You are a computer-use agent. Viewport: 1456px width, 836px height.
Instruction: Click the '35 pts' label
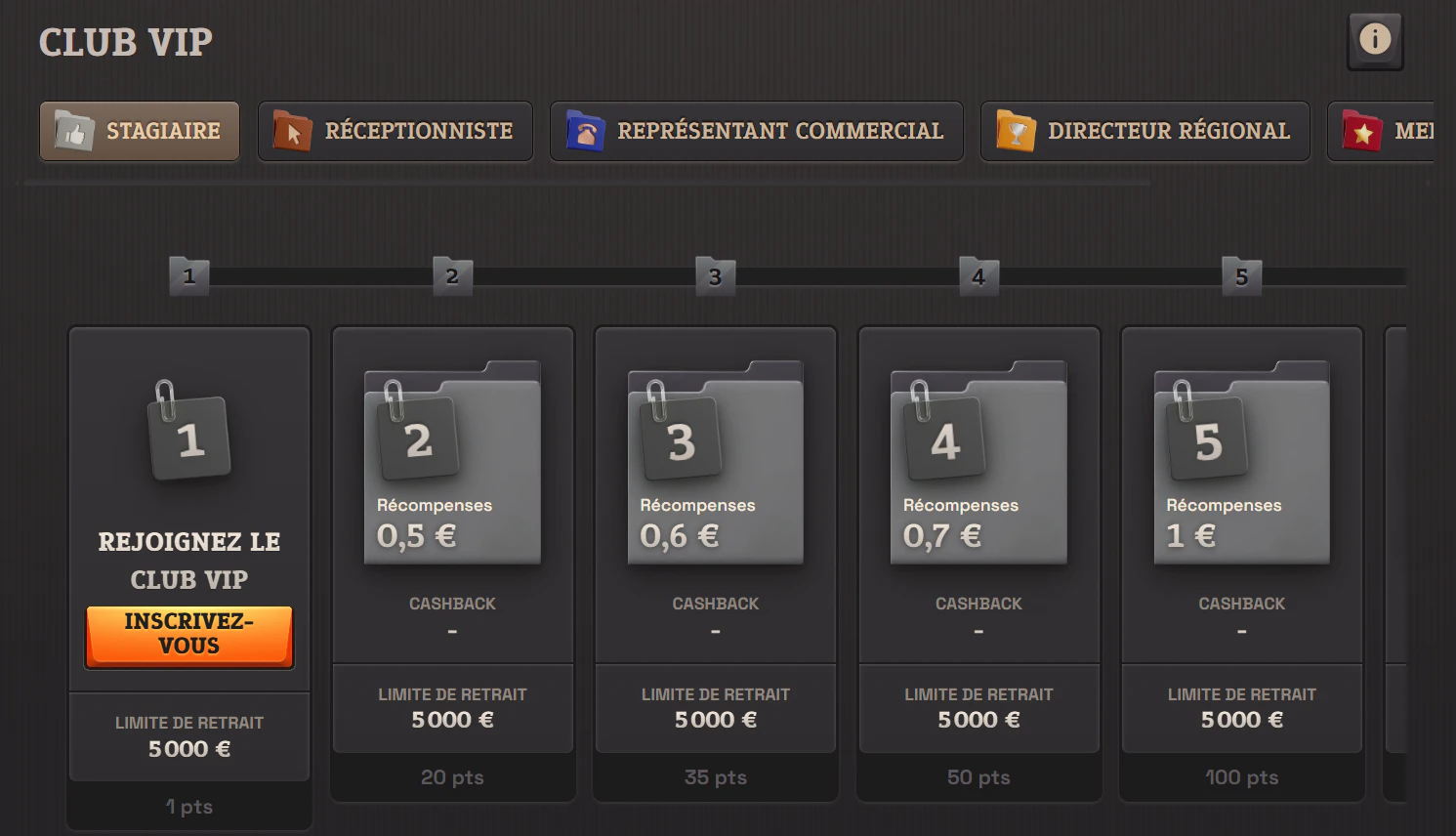(716, 777)
